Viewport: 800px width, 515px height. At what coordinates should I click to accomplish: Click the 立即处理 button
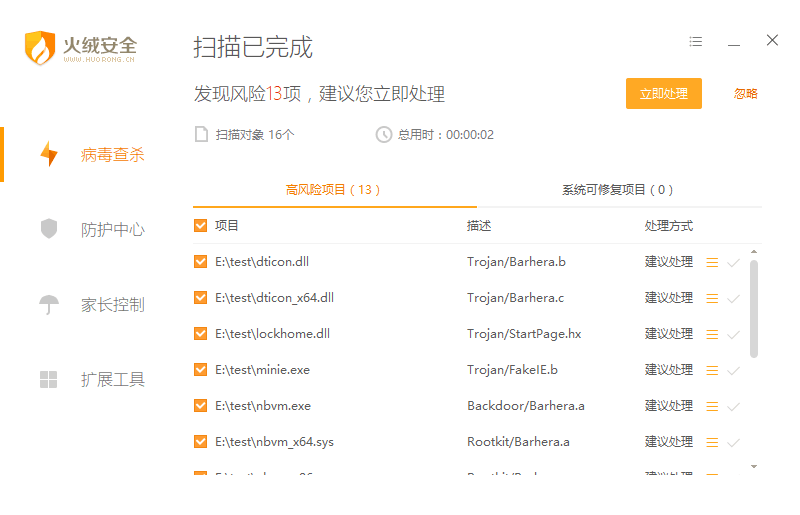(664, 93)
